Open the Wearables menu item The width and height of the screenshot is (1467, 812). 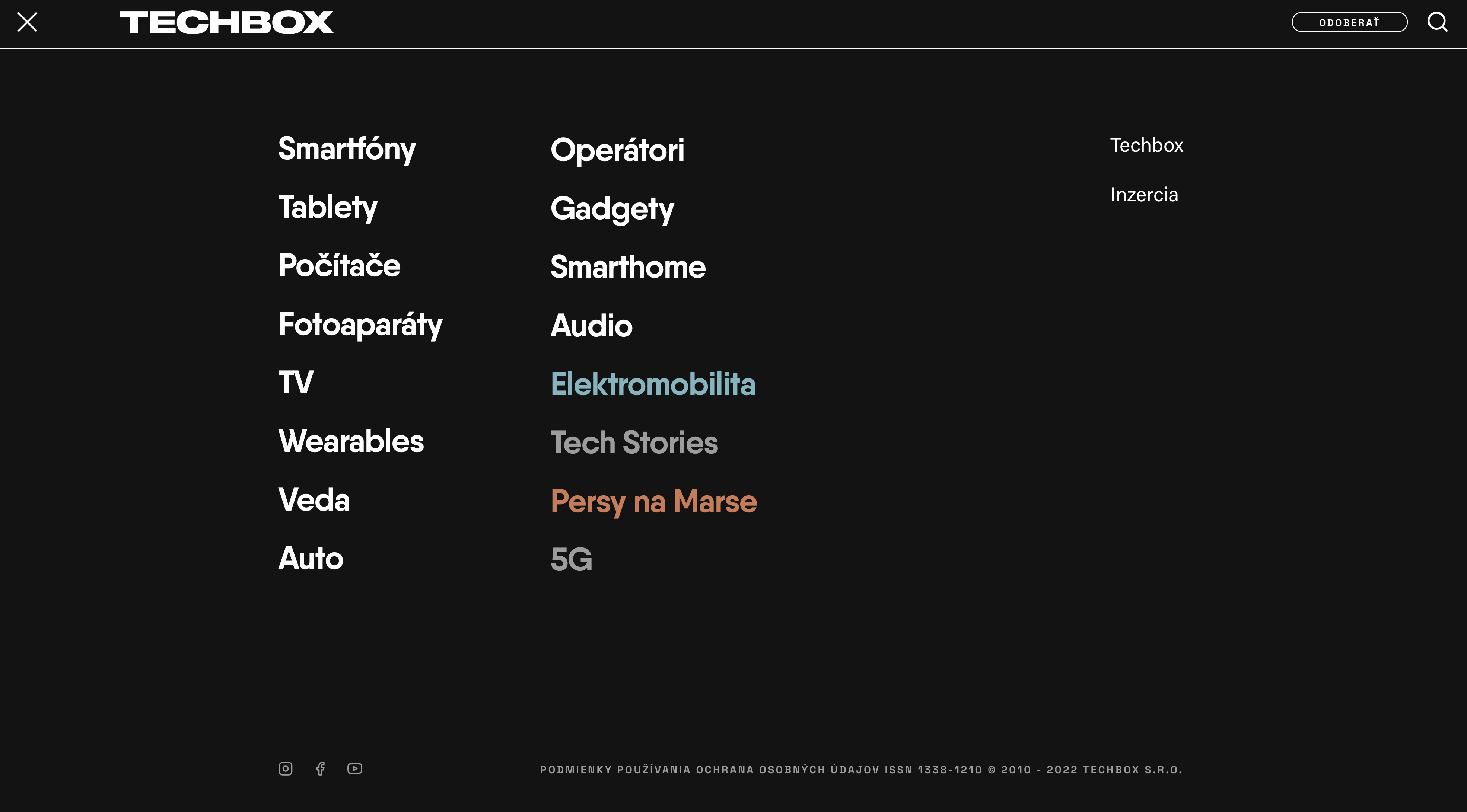pyautogui.click(x=351, y=441)
